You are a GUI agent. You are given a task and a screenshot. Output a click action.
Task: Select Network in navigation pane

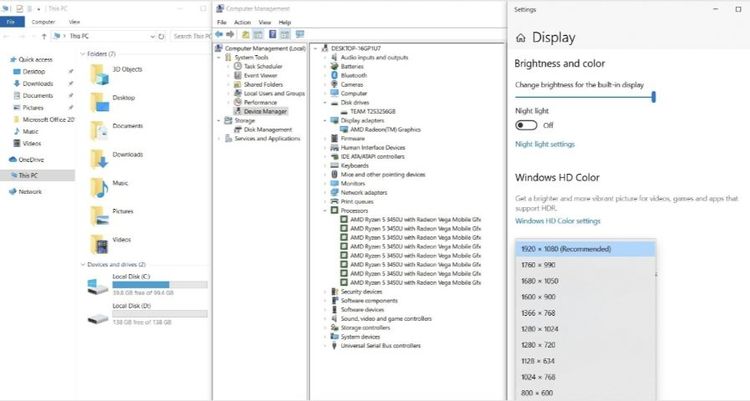coord(30,192)
